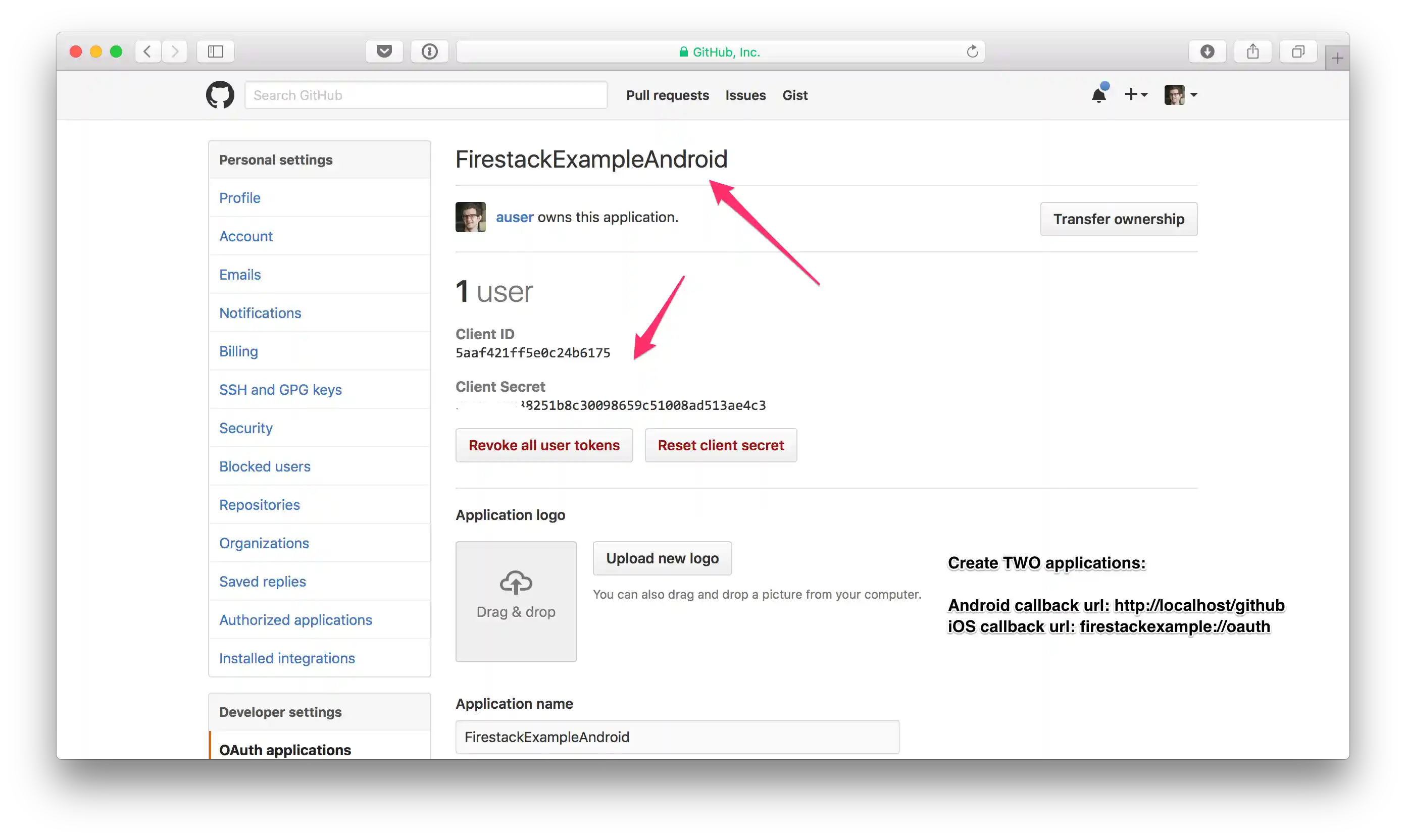Click the Drag & drop logo area
This screenshot has width=1406, height=840.
click(x=515, y=601)
